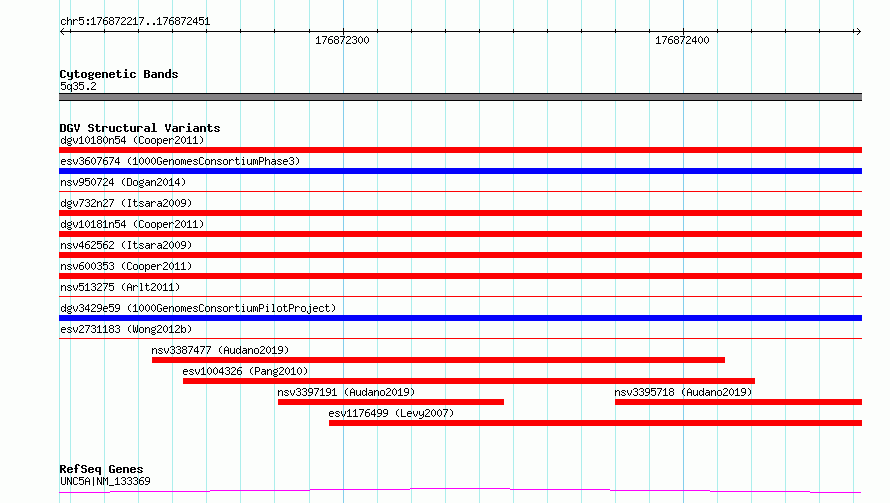The image size is (890, 503).
Task: Open variant label nsv600353 (Cooper2011)
Action: pos(126,266)
